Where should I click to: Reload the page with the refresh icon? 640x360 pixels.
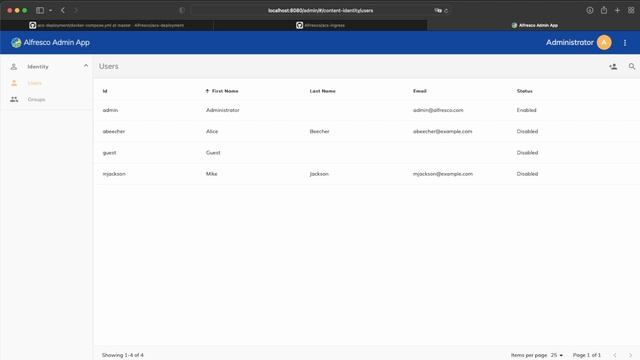tap(446, 11)
